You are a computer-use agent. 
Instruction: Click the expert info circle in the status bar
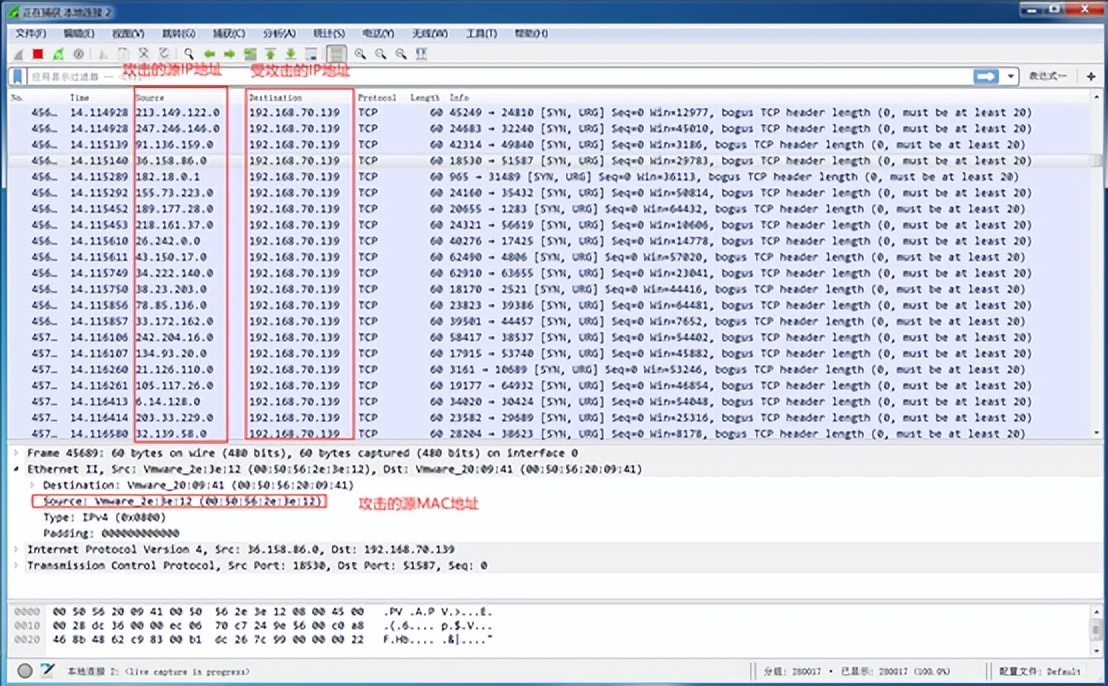click(x=25, y=671)
